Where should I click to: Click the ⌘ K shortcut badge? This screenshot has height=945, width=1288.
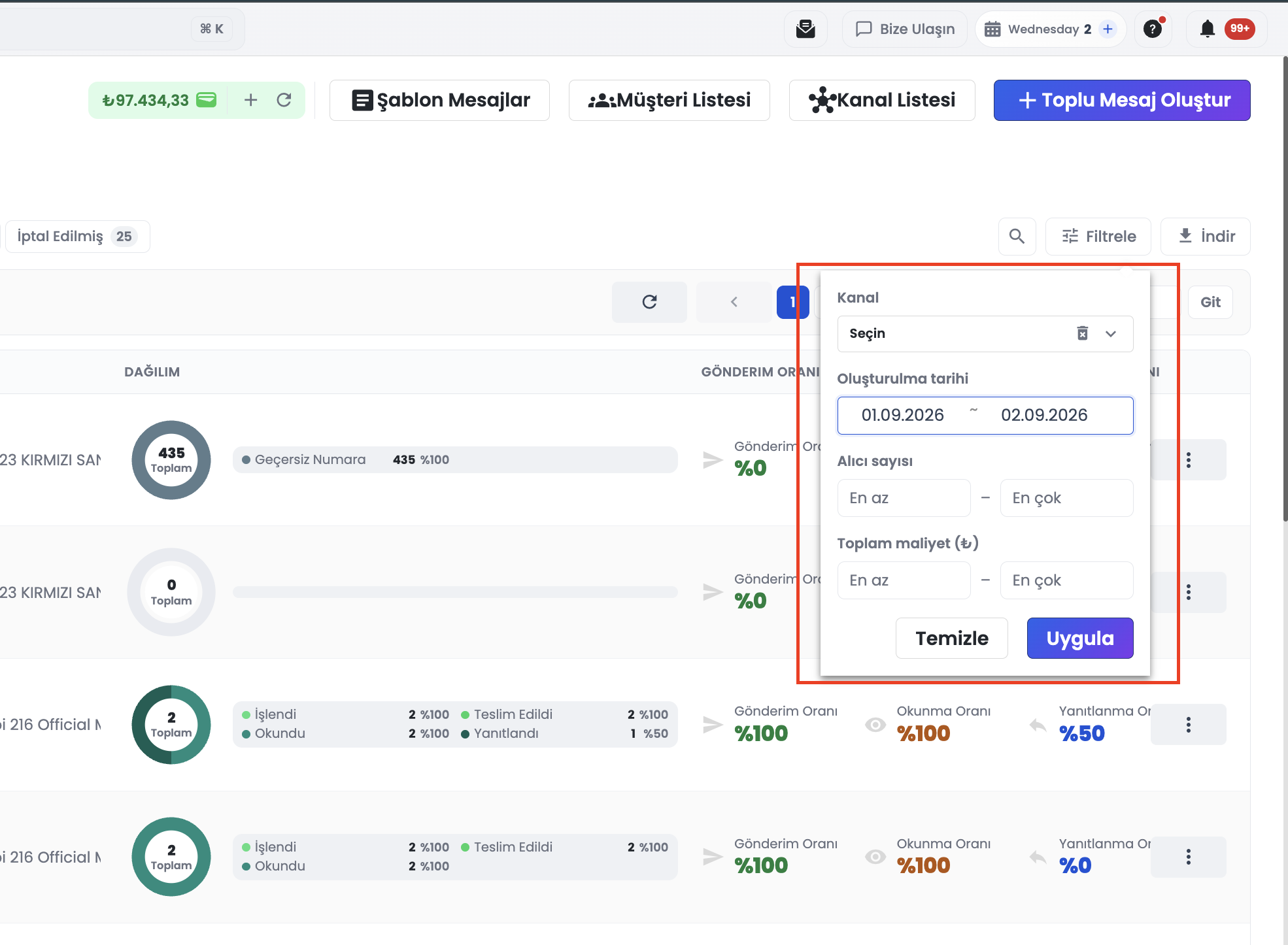tap(212, 29)
